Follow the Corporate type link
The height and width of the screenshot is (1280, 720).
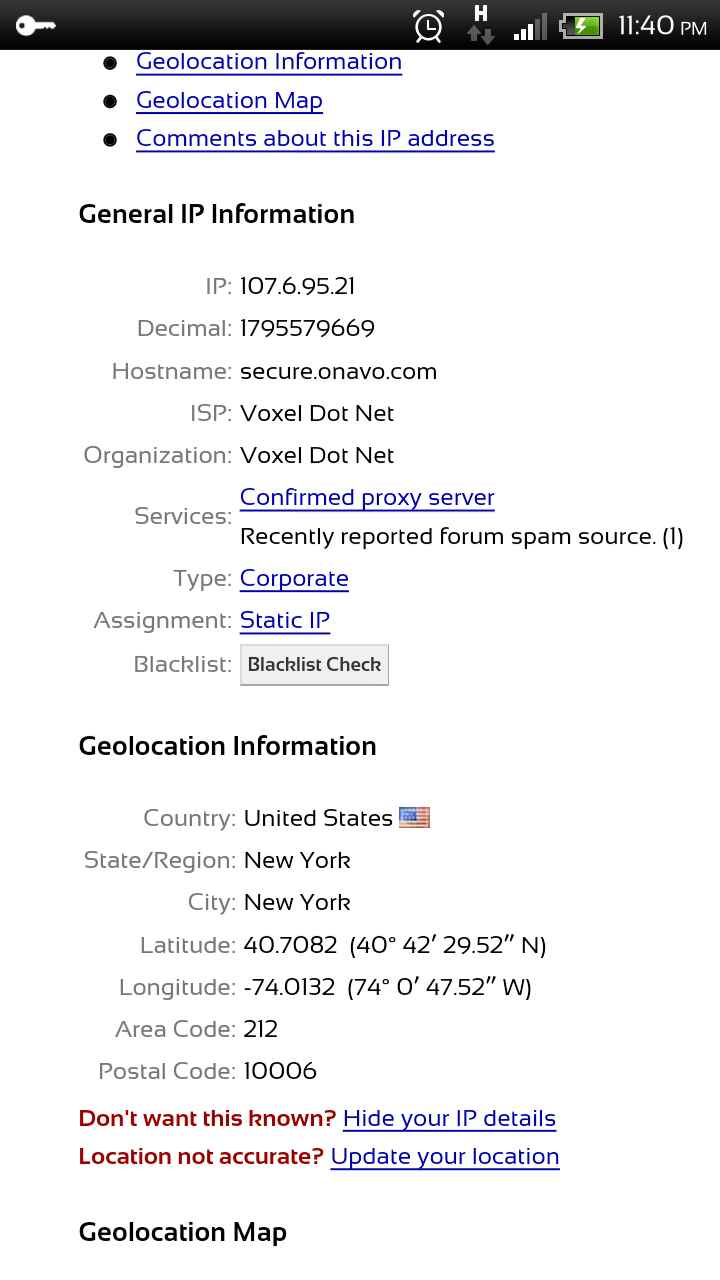click(x=294, y=579)
